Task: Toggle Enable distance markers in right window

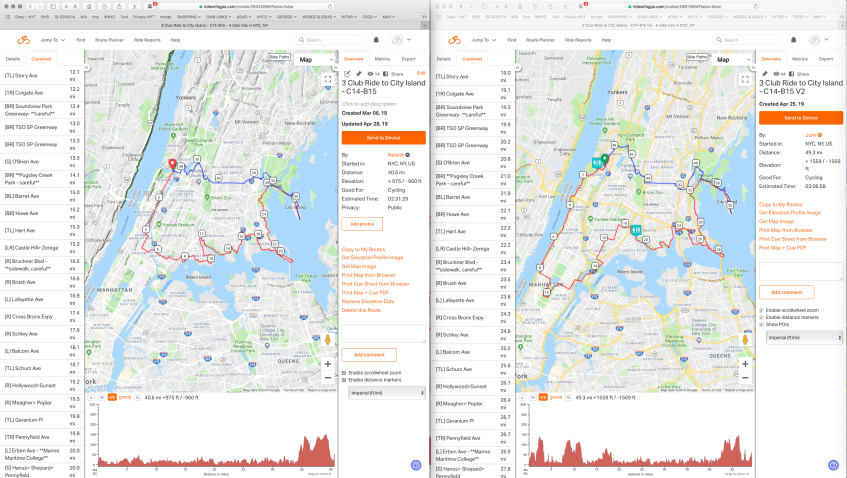Action: pos(762,317)
